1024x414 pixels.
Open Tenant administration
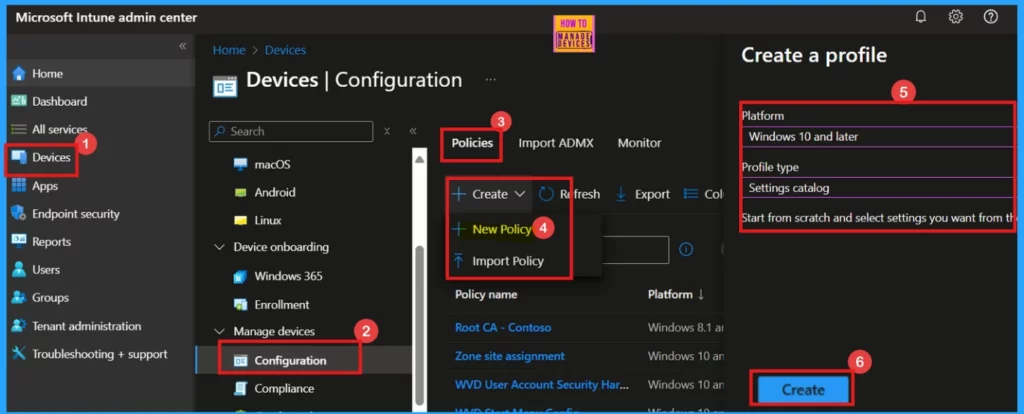[x=86, y=326]
